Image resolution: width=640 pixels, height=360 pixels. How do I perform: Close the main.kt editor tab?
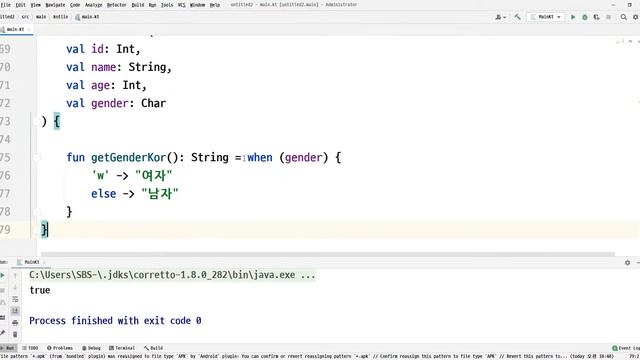(29, 29)
